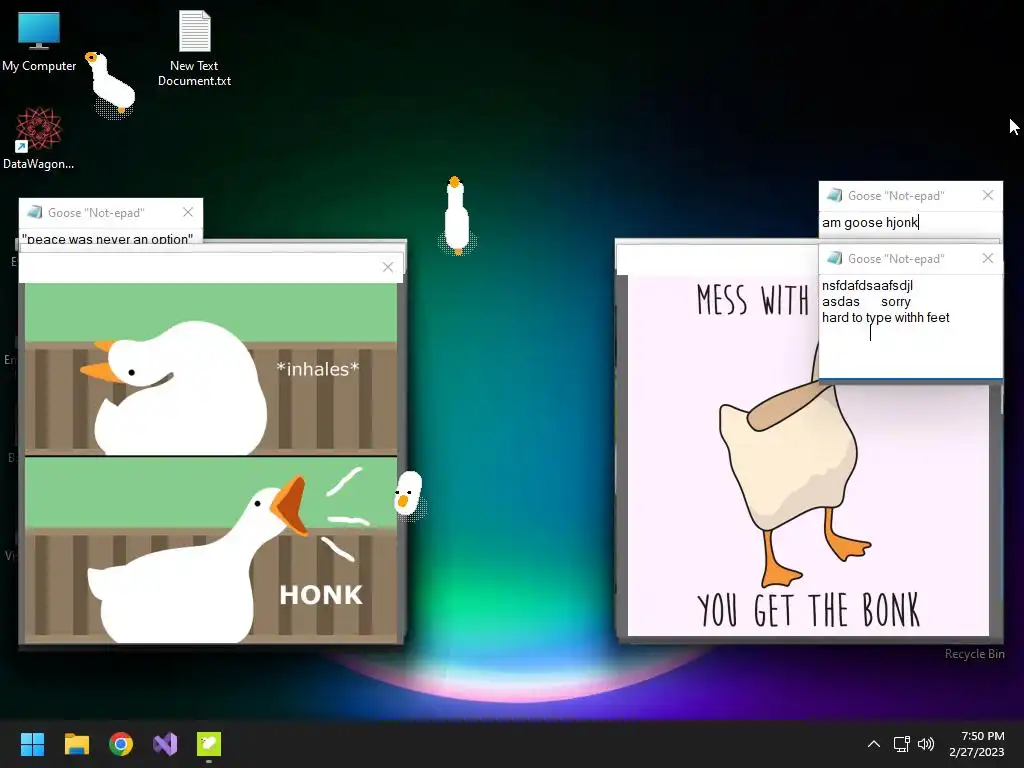
Task: Click the HONK goose meme image
Action: [210, 463]
